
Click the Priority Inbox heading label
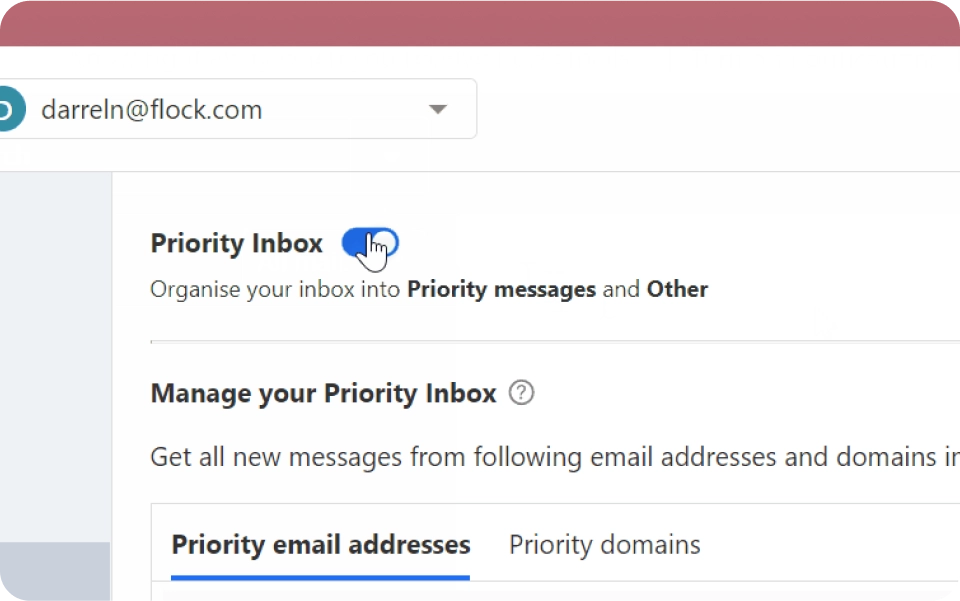(236, 244)
